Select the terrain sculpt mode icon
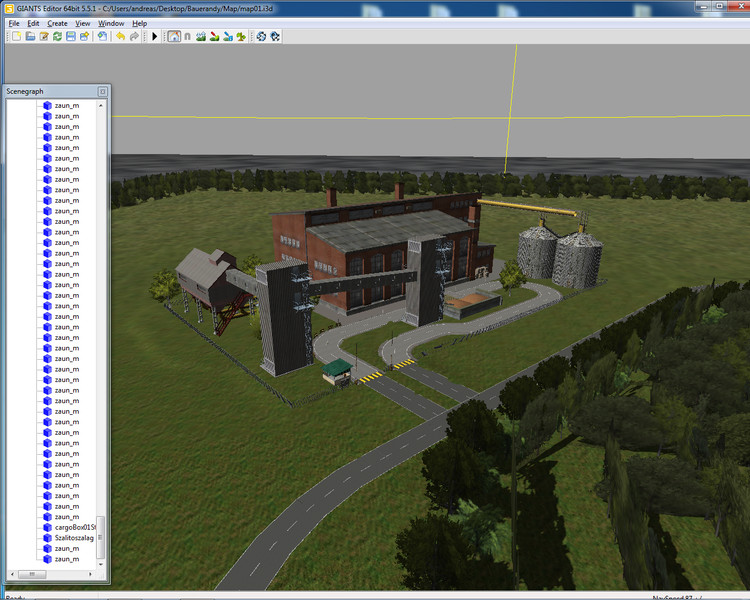 click(201, 36)
